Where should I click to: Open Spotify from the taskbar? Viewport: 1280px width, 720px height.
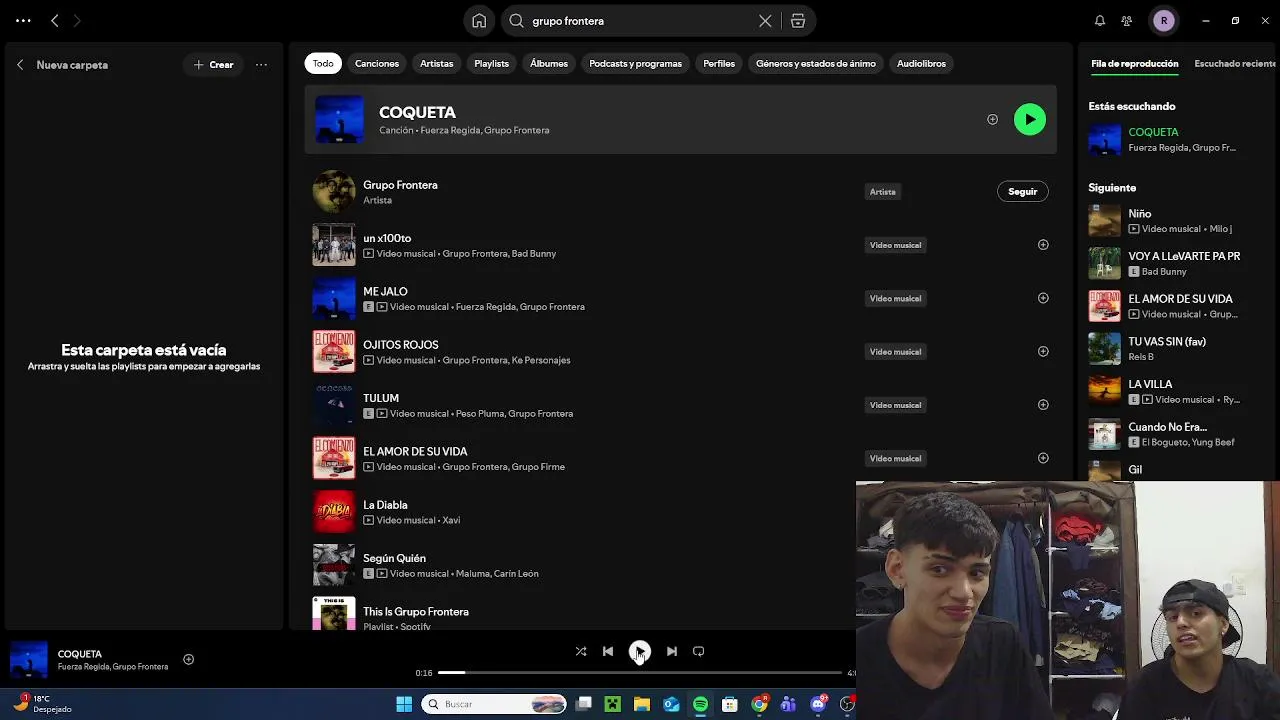pos(700,705)
